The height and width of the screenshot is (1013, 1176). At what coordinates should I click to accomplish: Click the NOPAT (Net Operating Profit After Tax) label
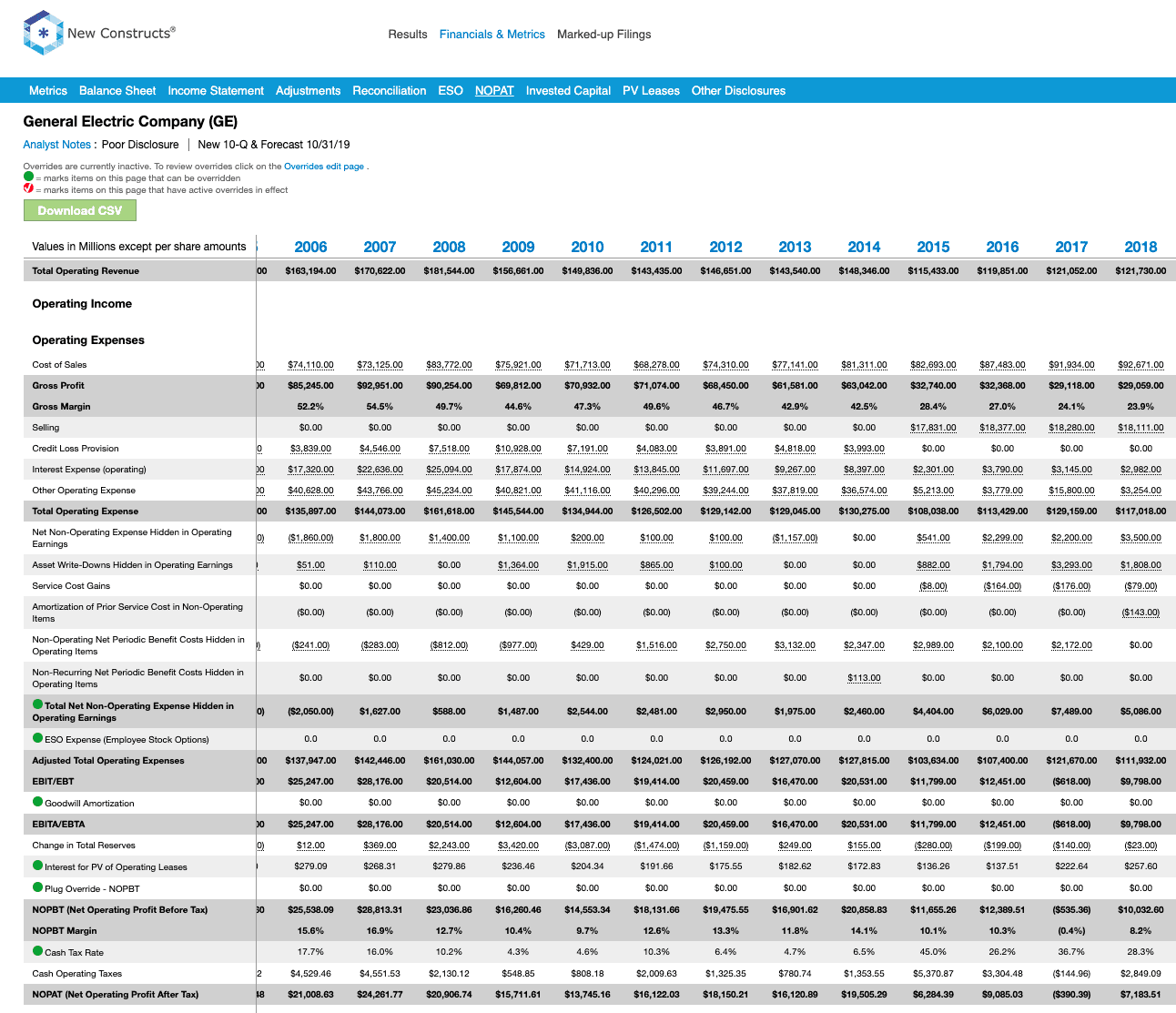[115, 995]
